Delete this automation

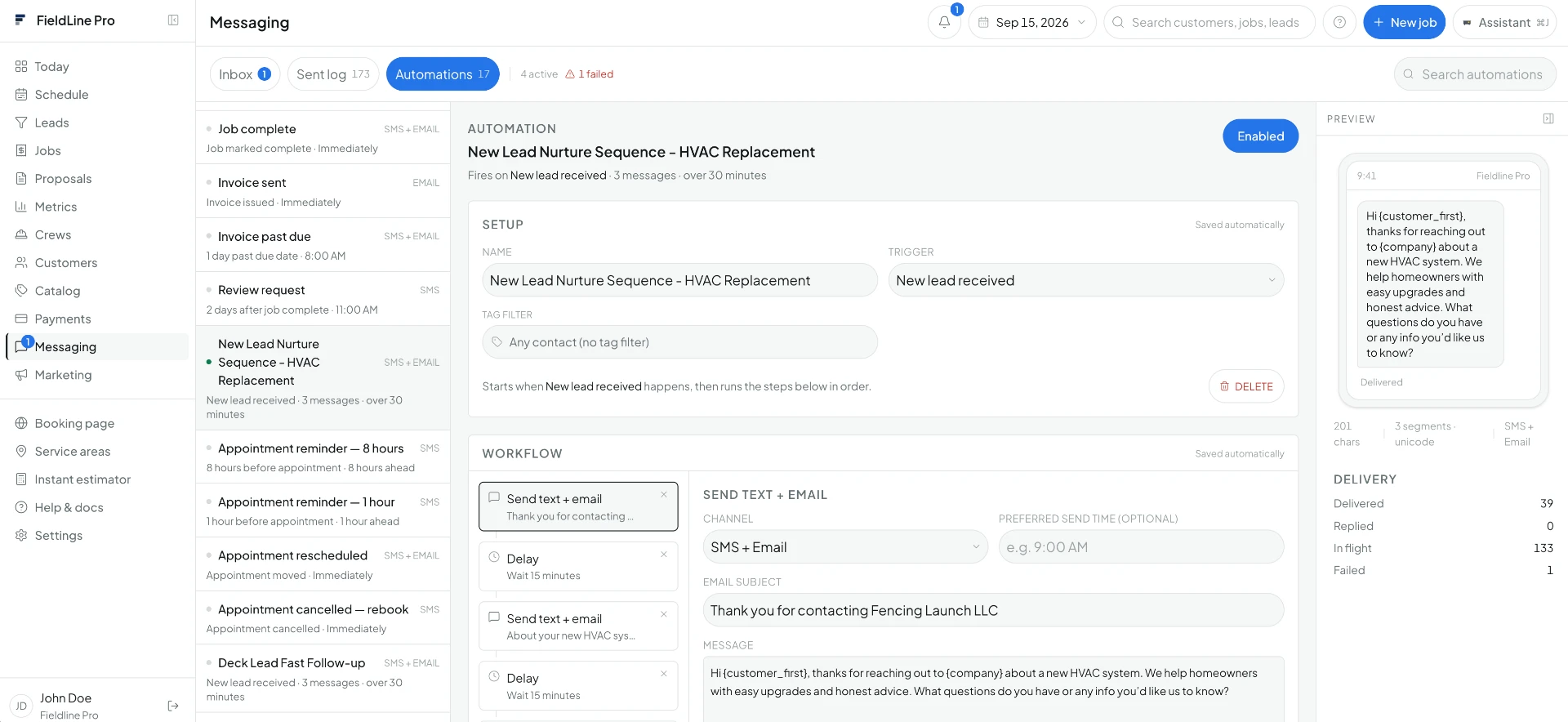click(1246, 386)
